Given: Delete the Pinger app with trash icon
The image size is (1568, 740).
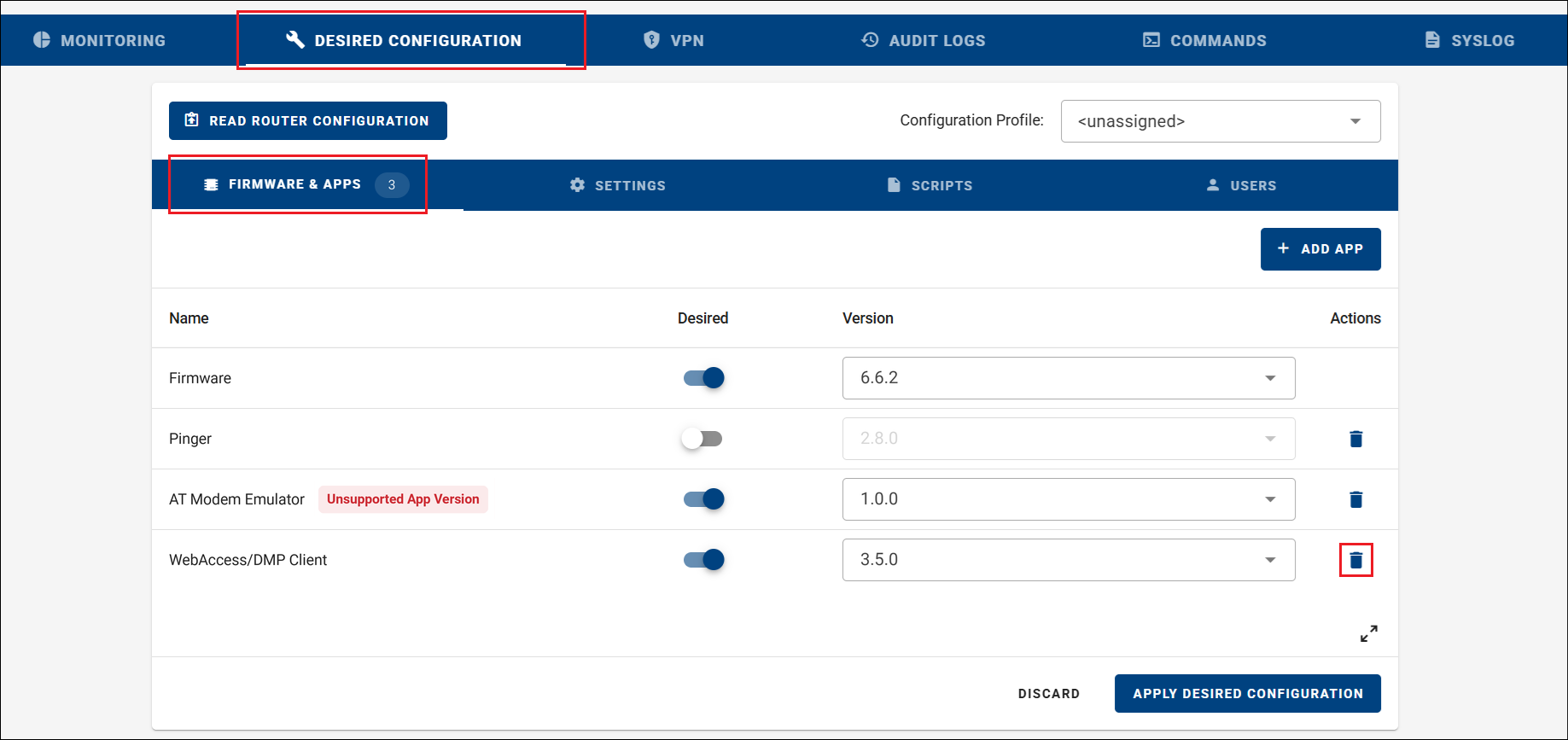Looking at the screenshot, I should coord(1355,439).
